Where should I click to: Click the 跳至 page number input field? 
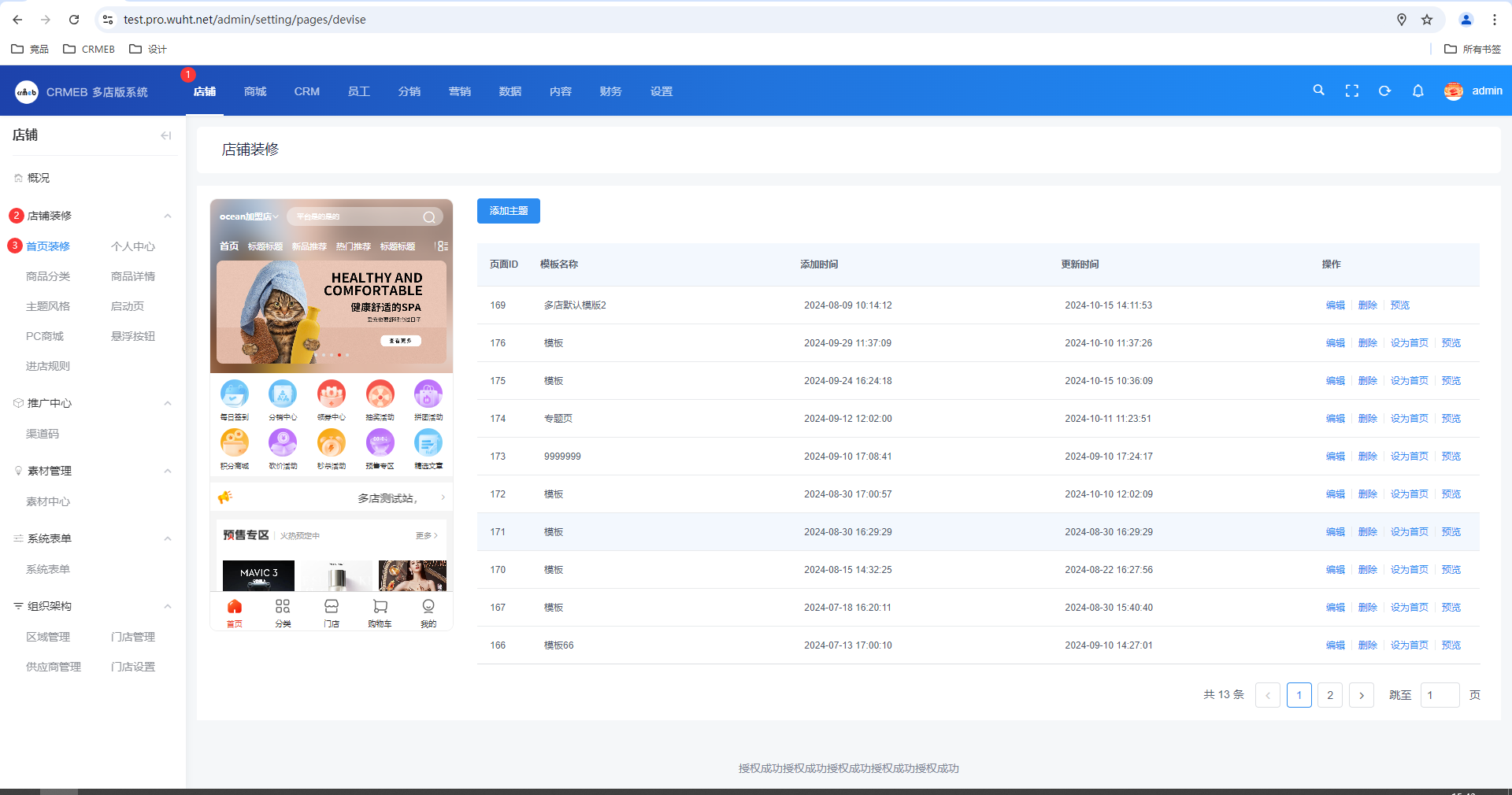tap(1439, 695)
